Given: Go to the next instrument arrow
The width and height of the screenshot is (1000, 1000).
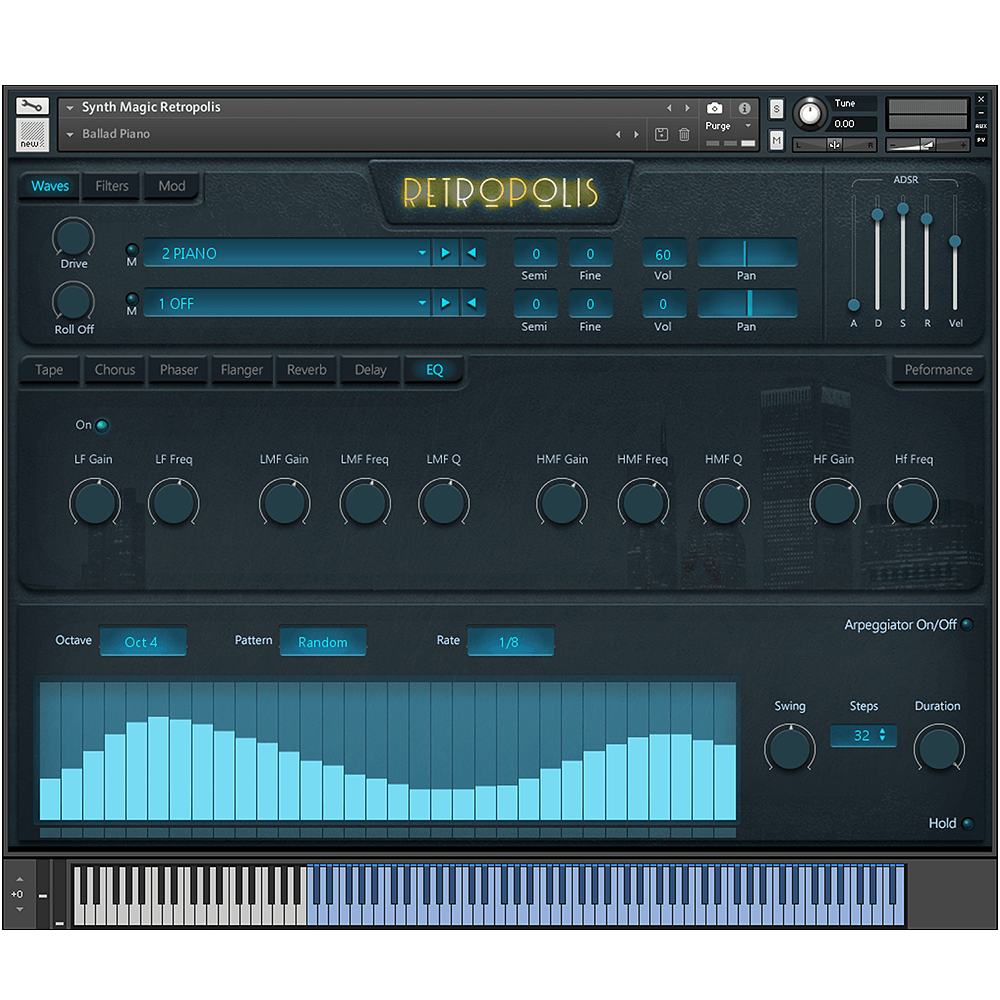Looking at the screenshot, I should click(x=688, y=108).
